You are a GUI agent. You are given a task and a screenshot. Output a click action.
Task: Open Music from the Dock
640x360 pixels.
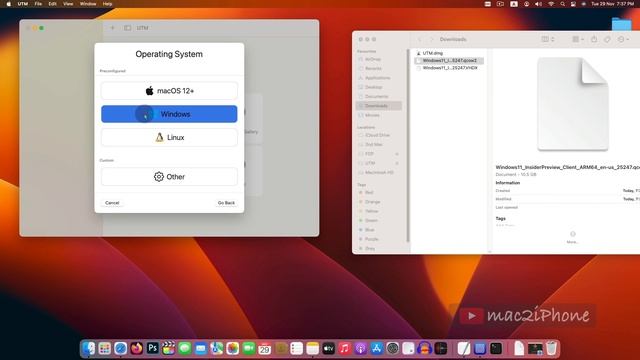tap(344, 348)
